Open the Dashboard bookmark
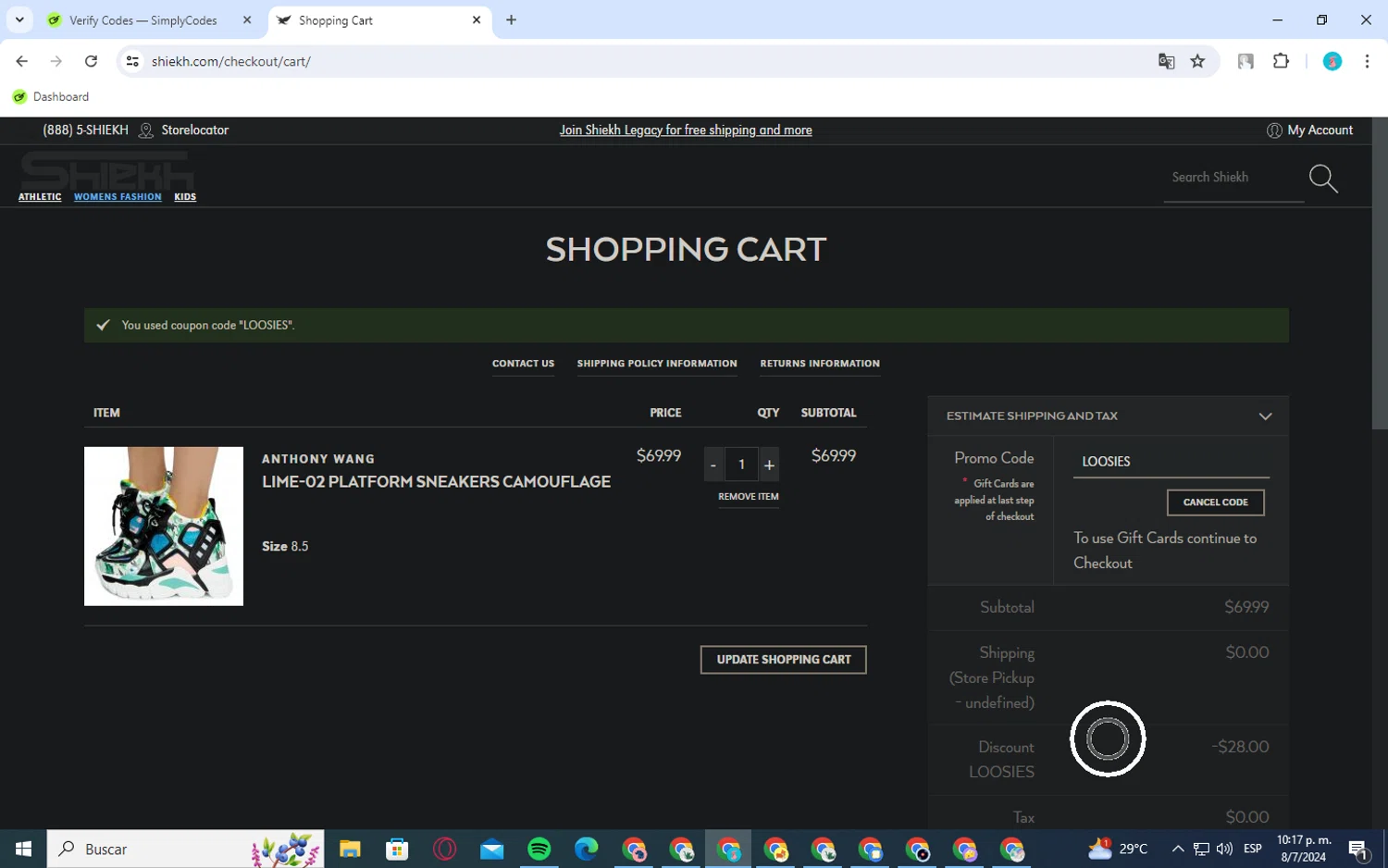This screenshot has height=868, width=1388. coord(51,96)
